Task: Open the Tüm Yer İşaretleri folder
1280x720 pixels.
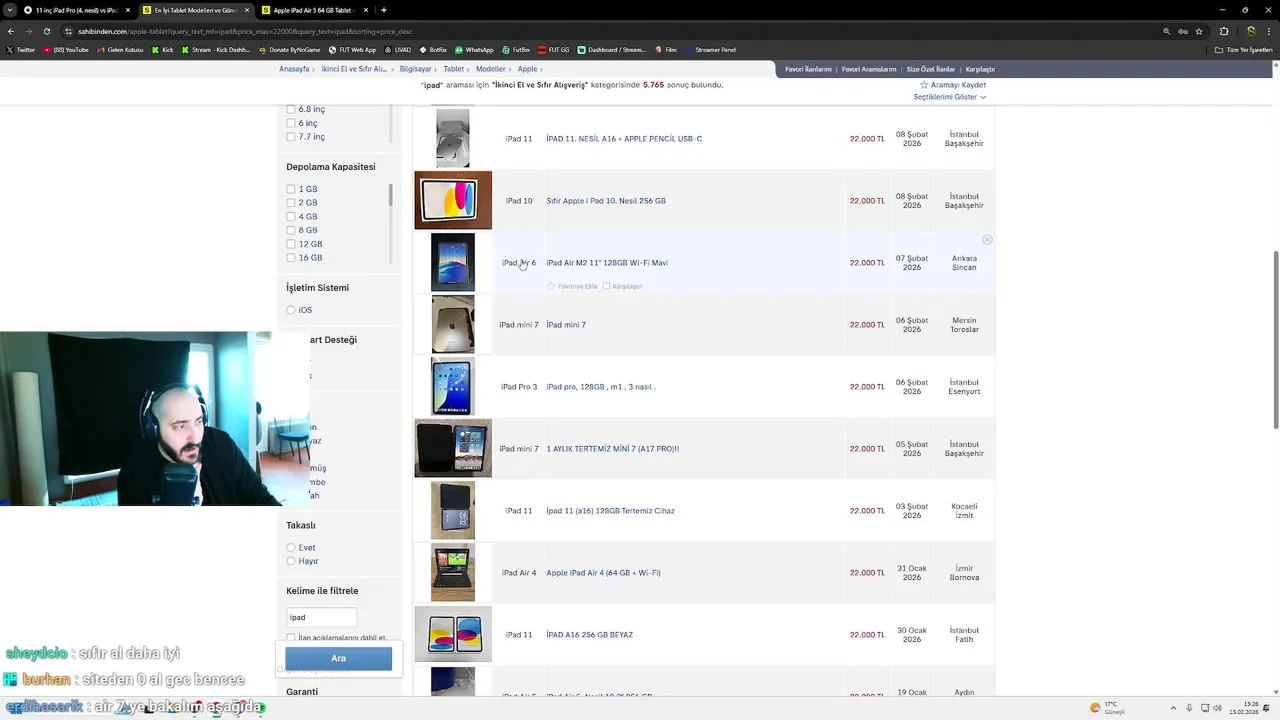Action: point(1244,49)
